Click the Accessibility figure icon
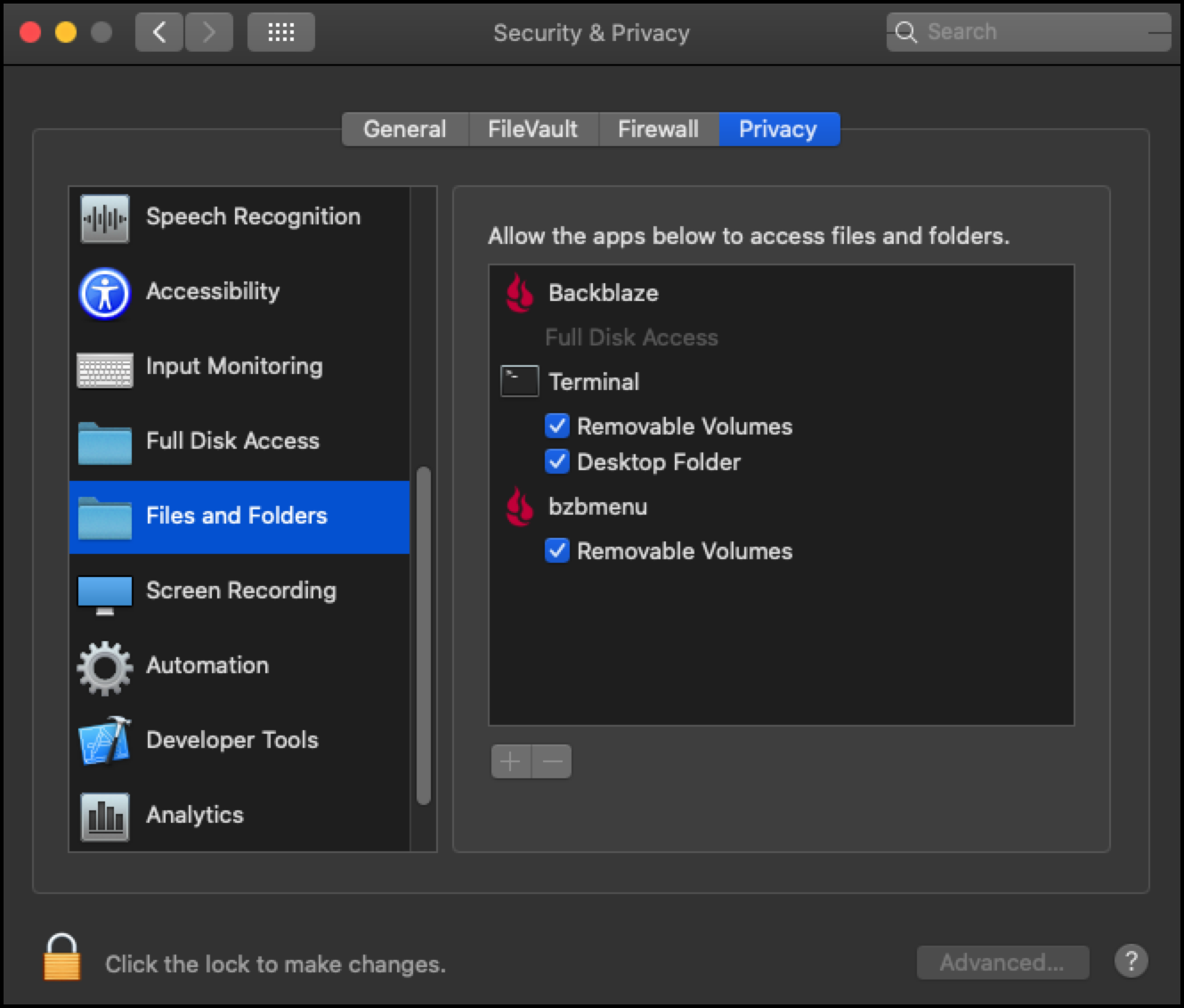The image size is (1184, 1008). [x=105, y=293]
